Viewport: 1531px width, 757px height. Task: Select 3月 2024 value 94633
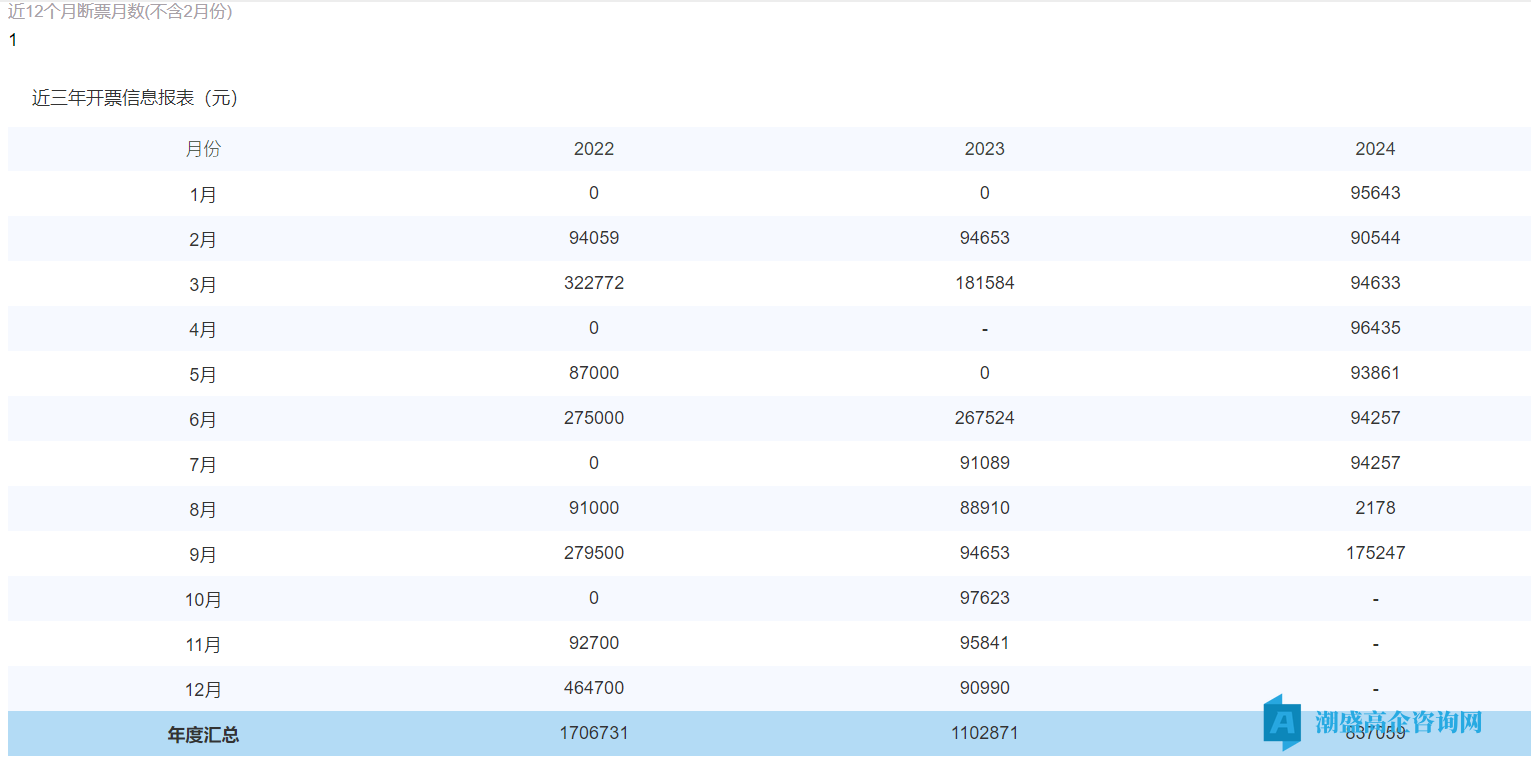(x=1375, y=283)
